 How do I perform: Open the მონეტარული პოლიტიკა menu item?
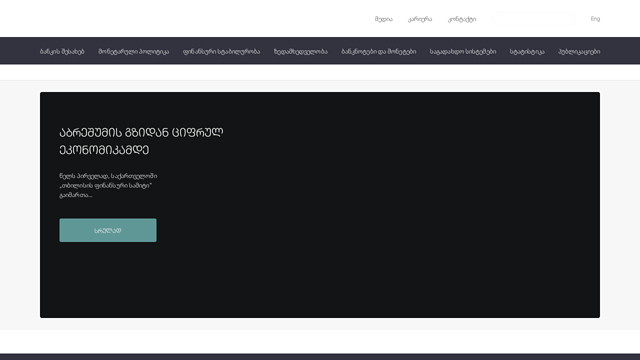pos(133,51)
